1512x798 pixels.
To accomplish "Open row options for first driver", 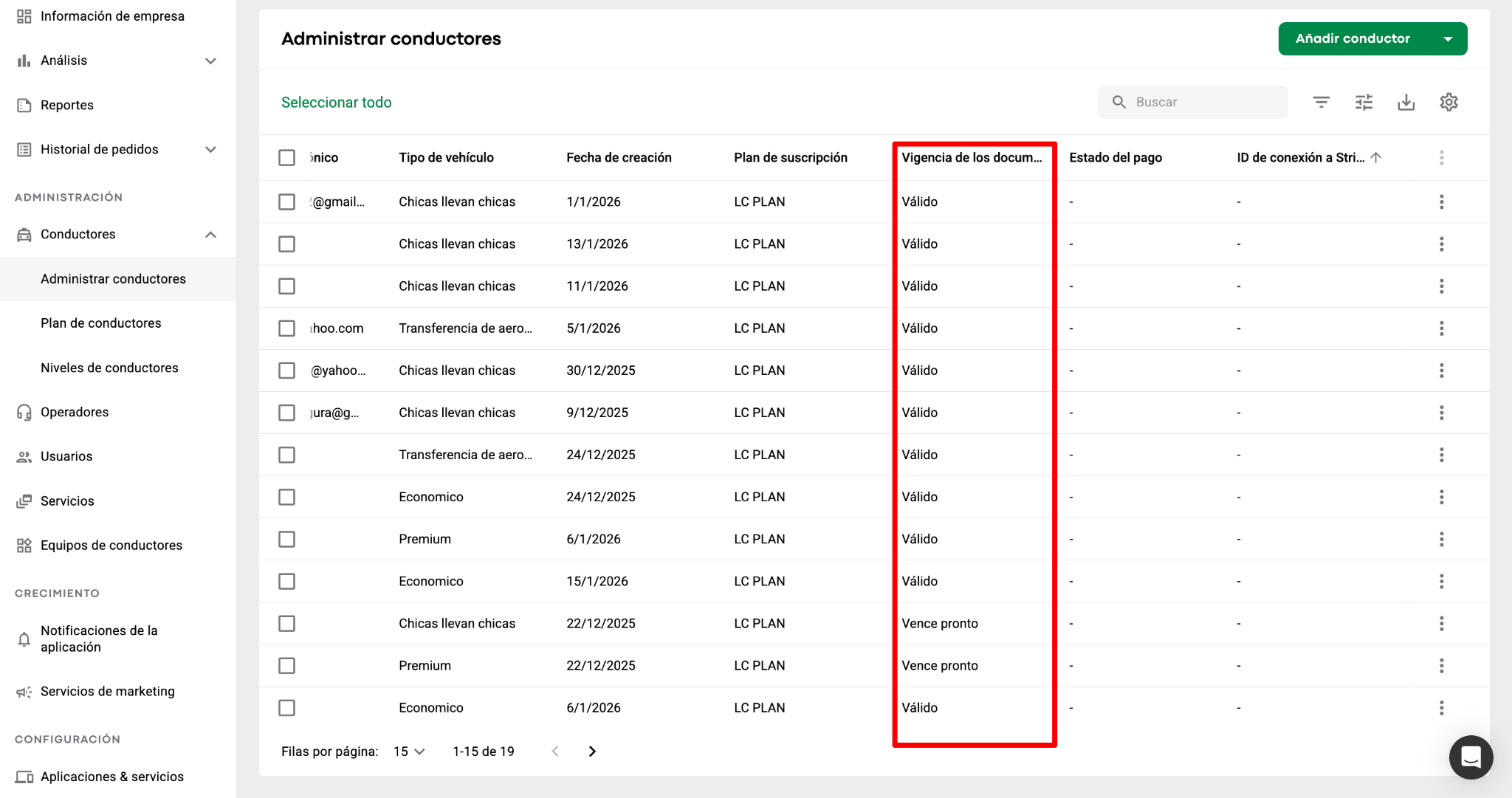I will (x=1441, y=202).
